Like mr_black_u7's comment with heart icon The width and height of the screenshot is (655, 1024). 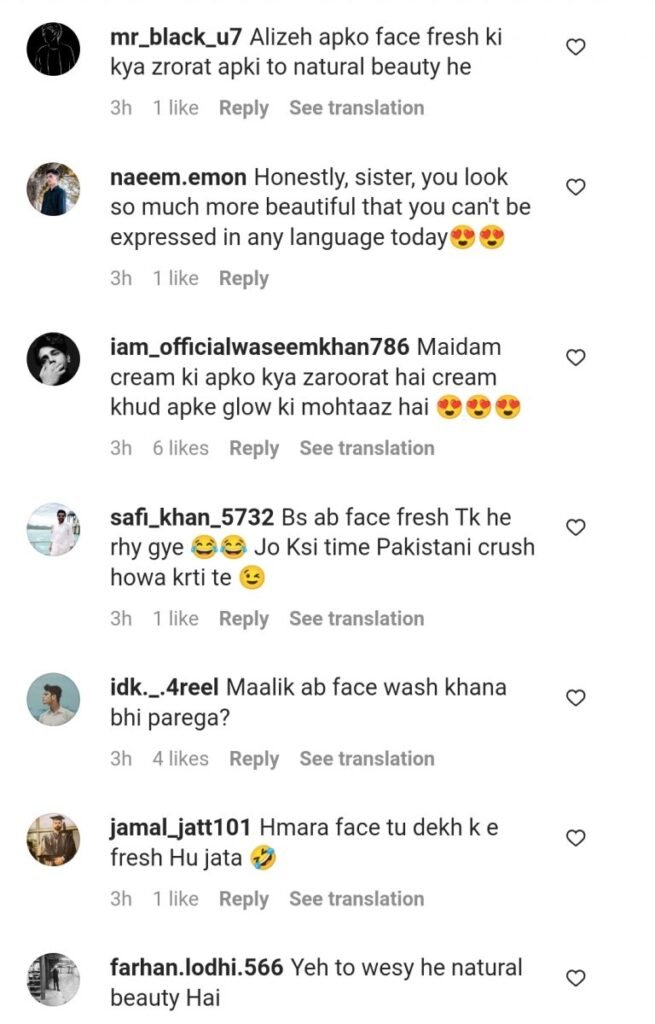(575, 47)
